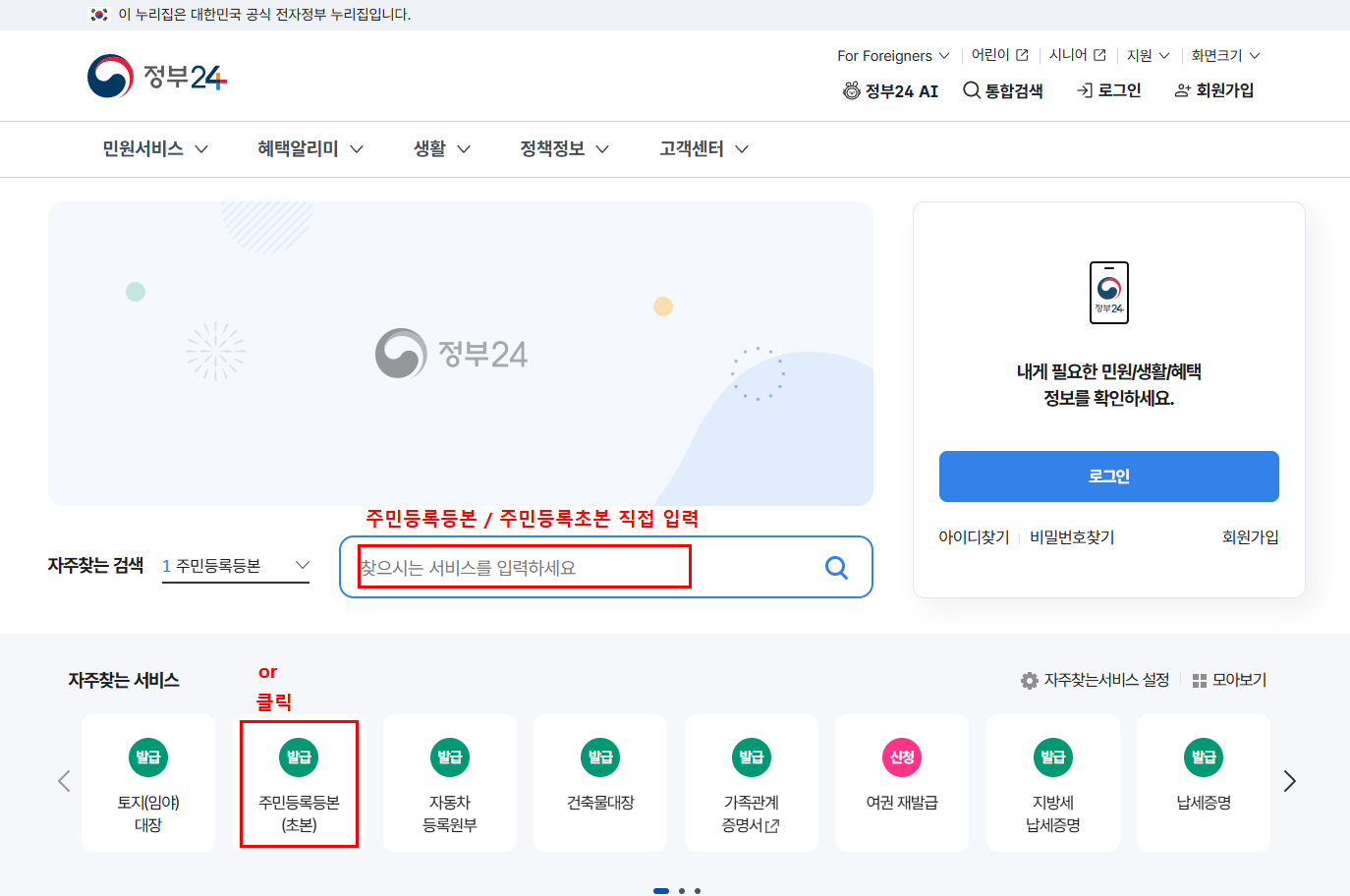This screenshot has height=896, width=1350.
Task: Click the blue search magnifier button
Action: click(x=836, y=567)
